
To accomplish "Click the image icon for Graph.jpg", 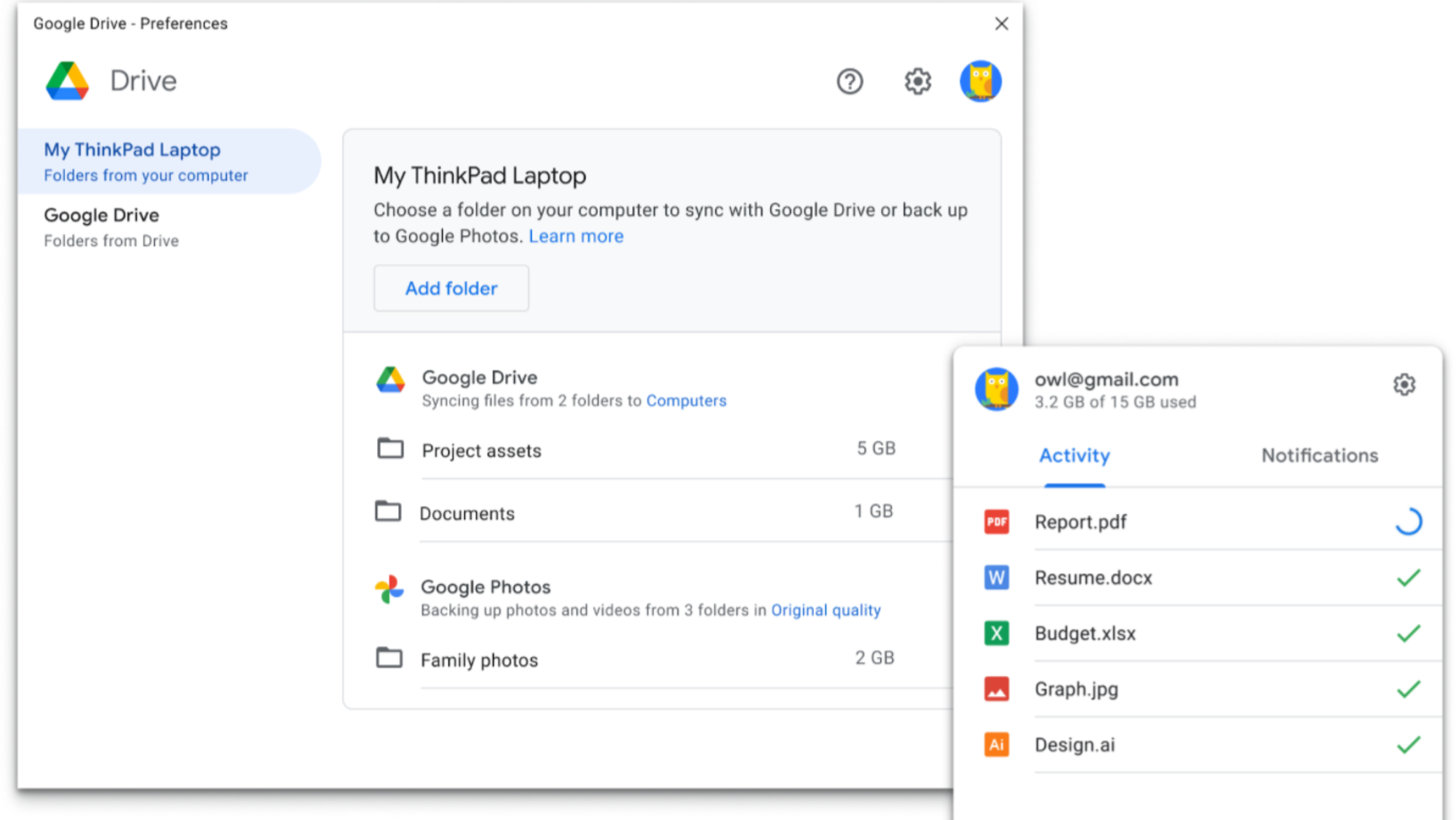I will point(997,689).
